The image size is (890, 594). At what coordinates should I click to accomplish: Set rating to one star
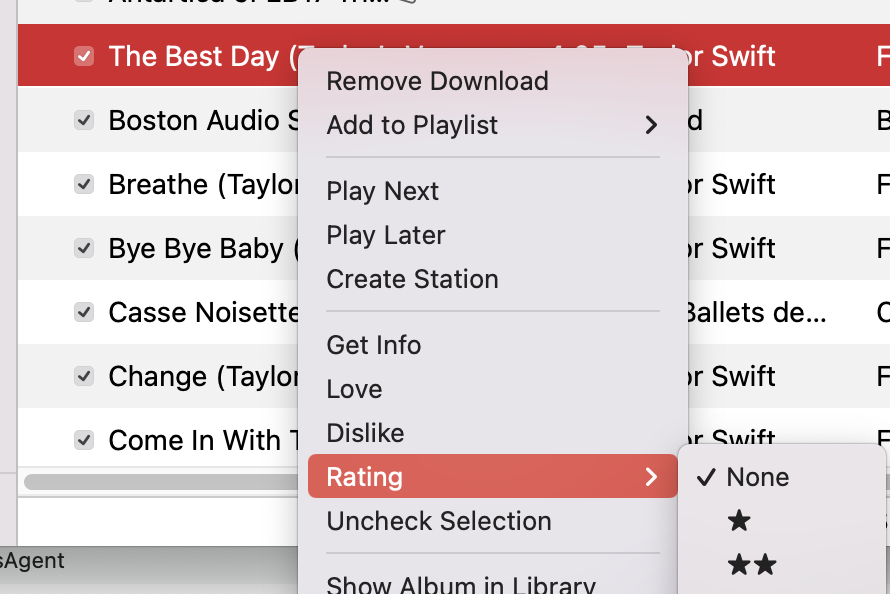(740, 521)
